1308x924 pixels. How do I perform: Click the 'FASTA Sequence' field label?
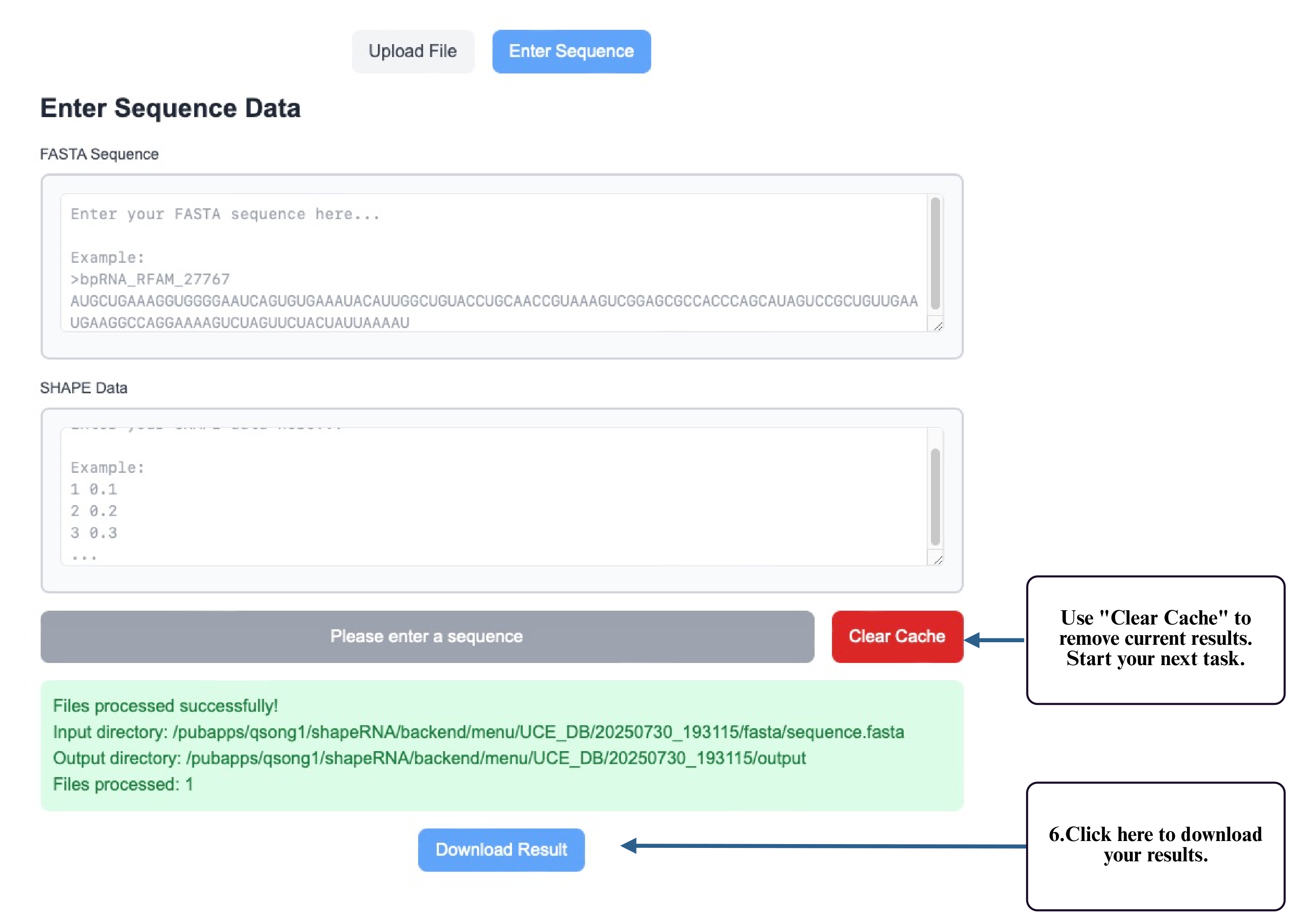99,154
